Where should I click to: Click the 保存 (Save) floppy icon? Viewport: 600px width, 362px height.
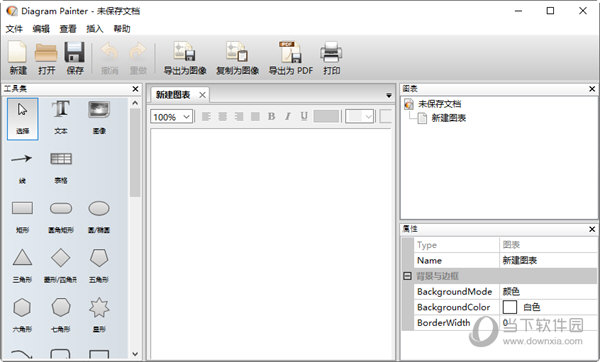[x=74, y=52]
